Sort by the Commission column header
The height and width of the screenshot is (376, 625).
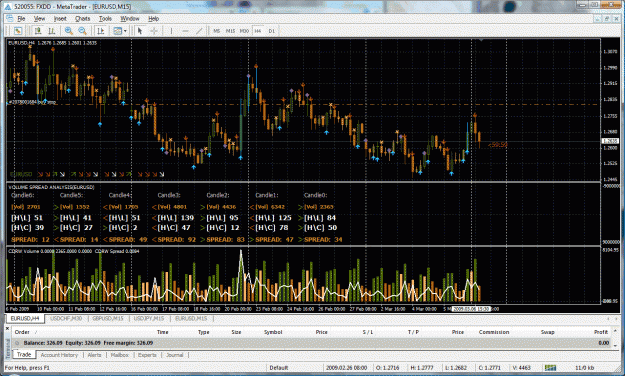[494, 332]
